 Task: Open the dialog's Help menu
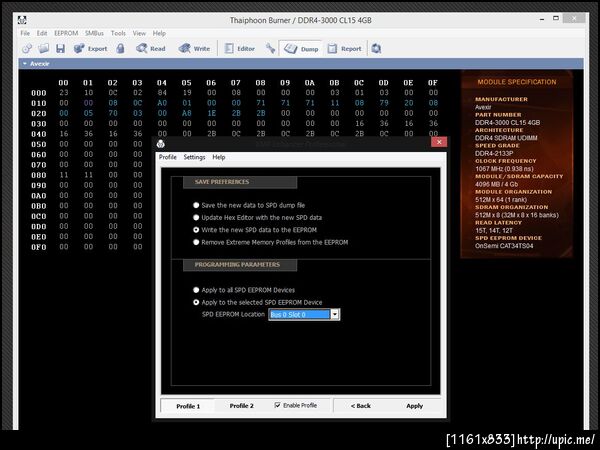[218, 157]
